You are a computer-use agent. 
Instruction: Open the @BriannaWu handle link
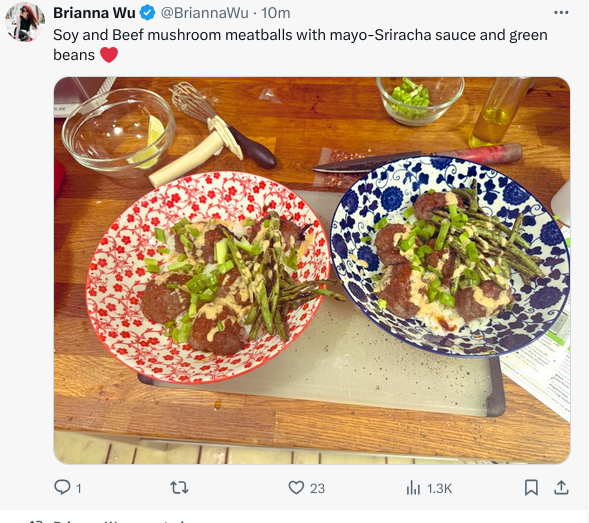pyautogui.click(x=205, y=13)
